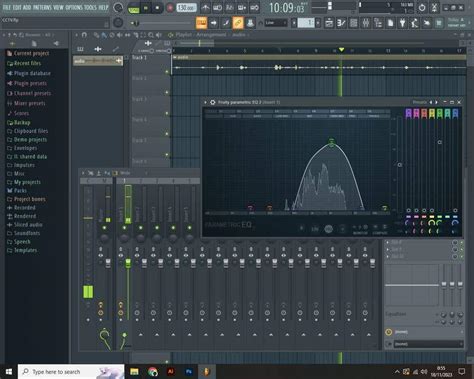Select Soundfonts in the browser

(23, 233)
